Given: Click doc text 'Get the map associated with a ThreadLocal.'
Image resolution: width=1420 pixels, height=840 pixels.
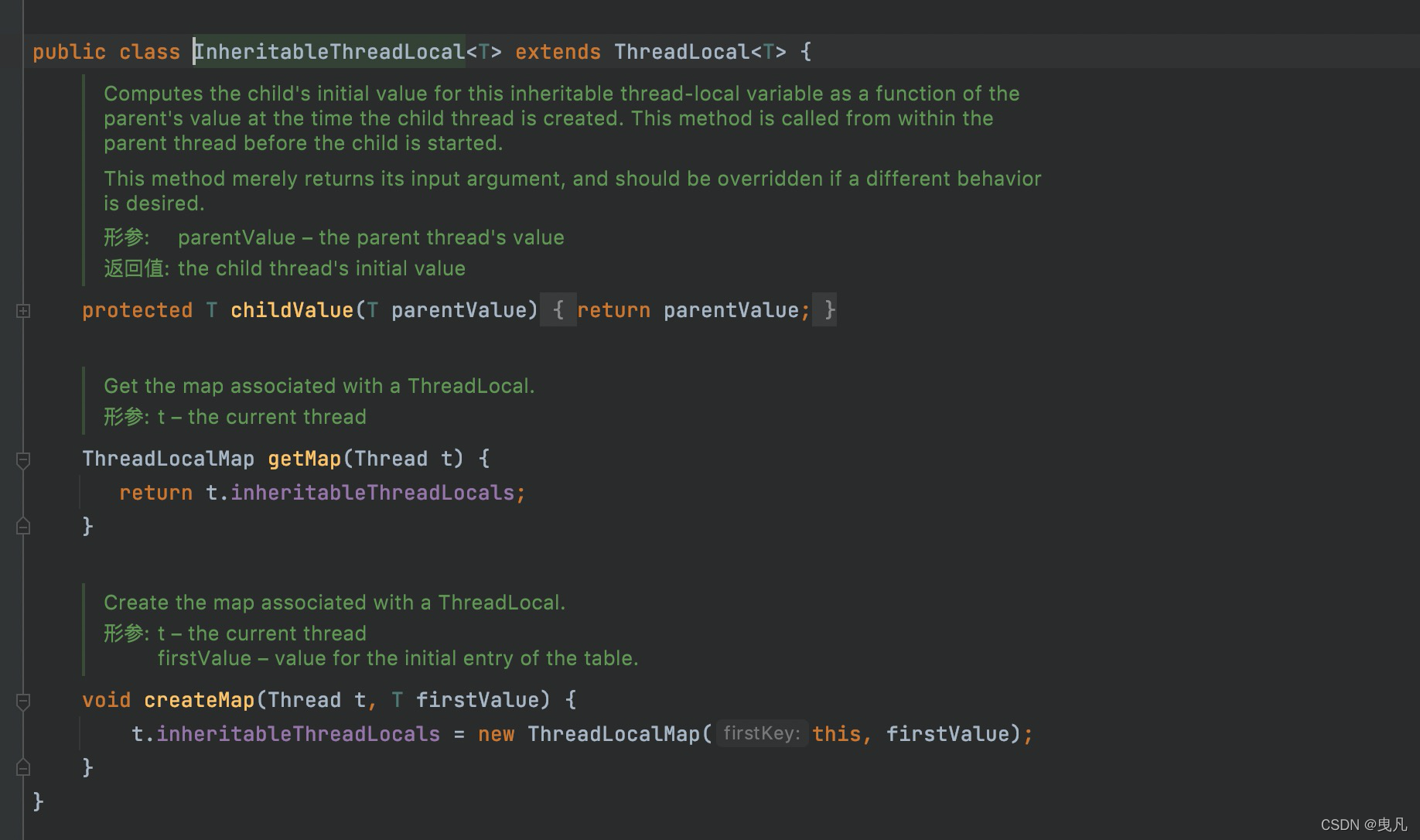Looking at the screenshot, I should pos(319,386).
